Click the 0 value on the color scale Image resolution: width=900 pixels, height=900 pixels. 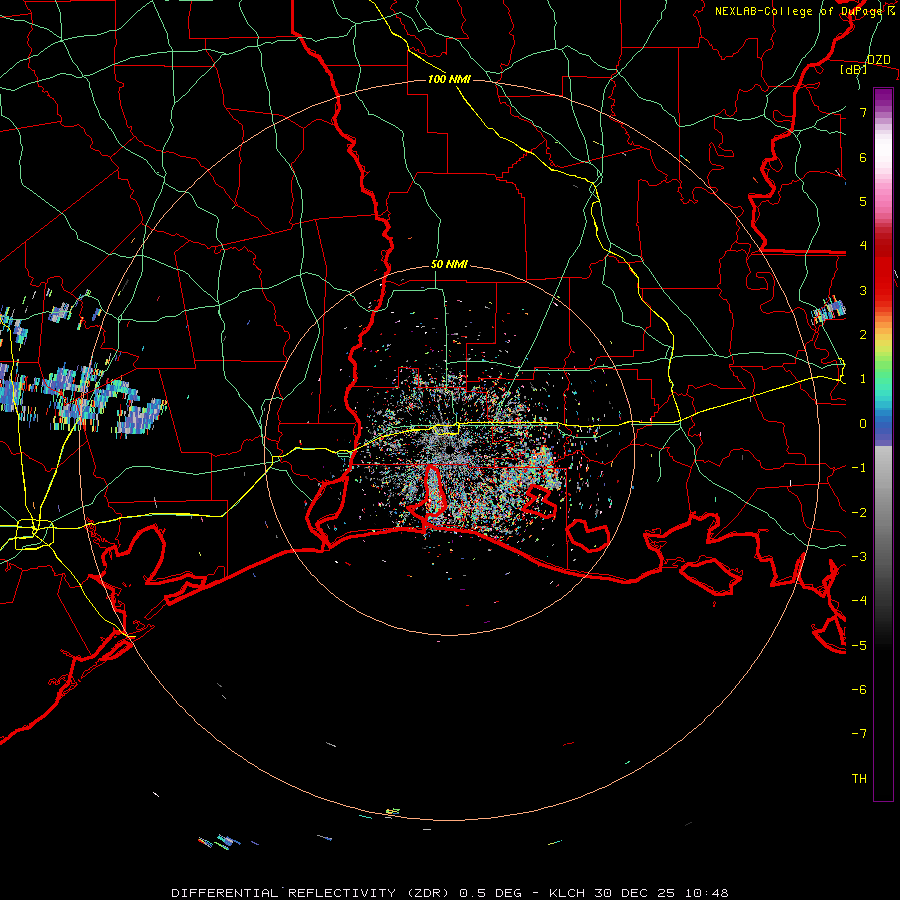863,424
